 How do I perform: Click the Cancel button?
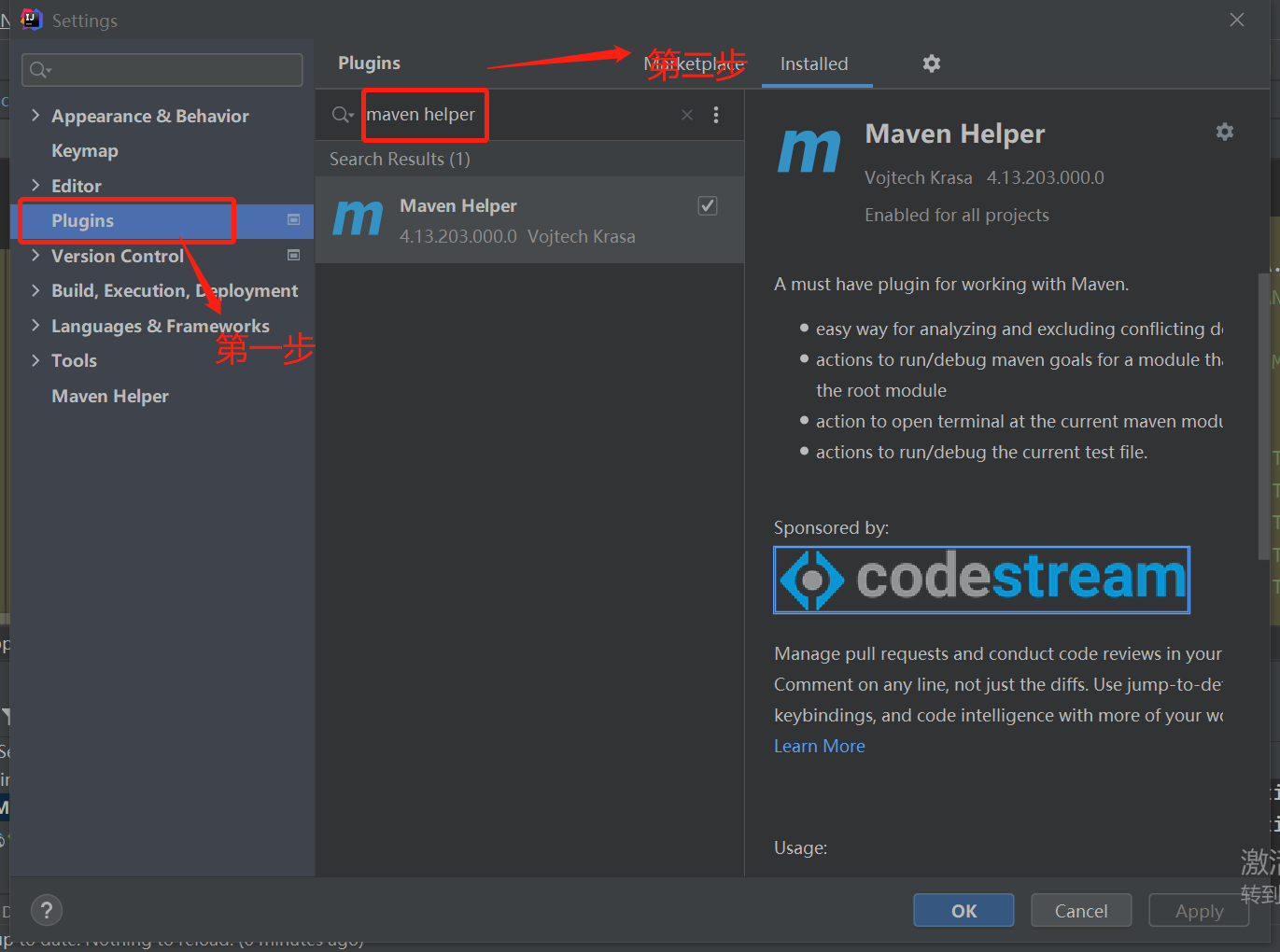(1081, 910)
